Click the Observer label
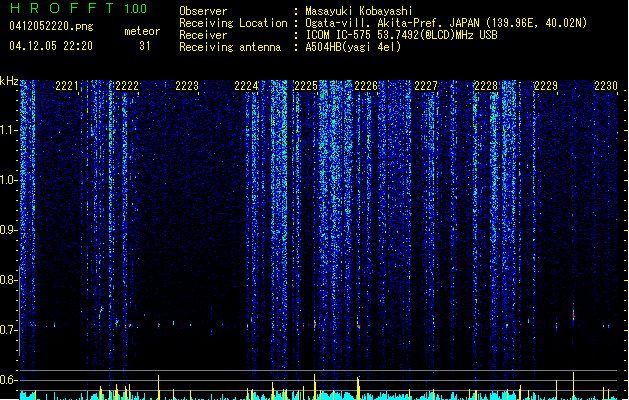Image resolution: width=629 pixels, height=400 pixels. [x=203, y=11]
